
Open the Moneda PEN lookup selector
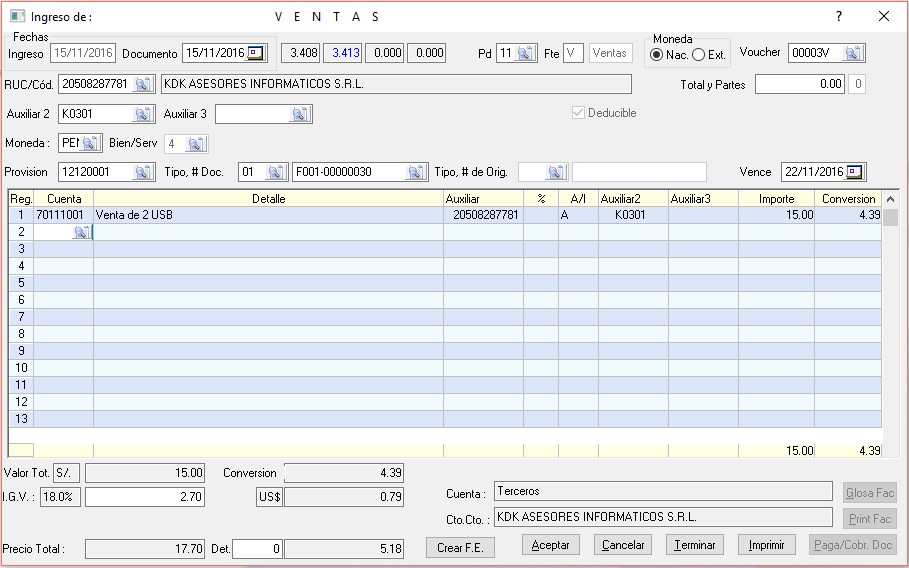(90, 143)
